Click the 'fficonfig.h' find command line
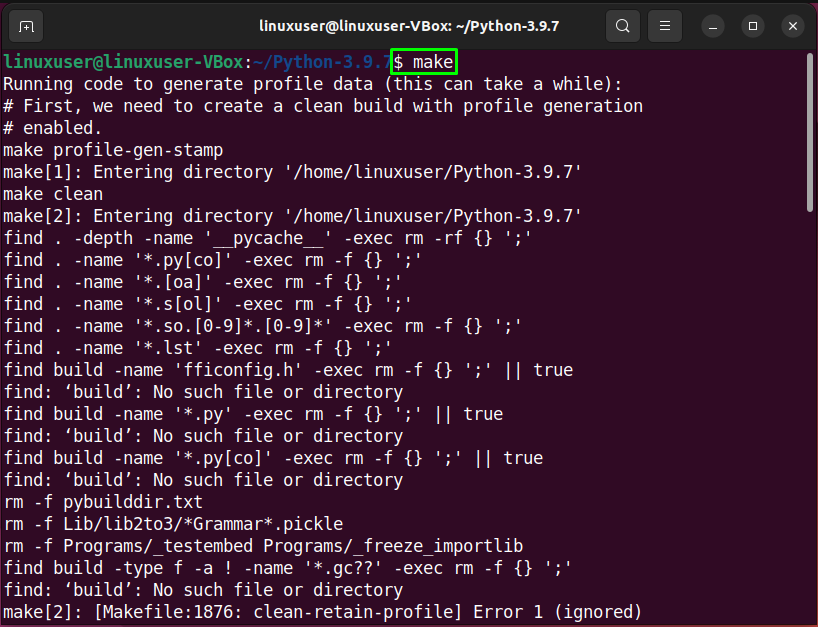 (x=287, y=370)
